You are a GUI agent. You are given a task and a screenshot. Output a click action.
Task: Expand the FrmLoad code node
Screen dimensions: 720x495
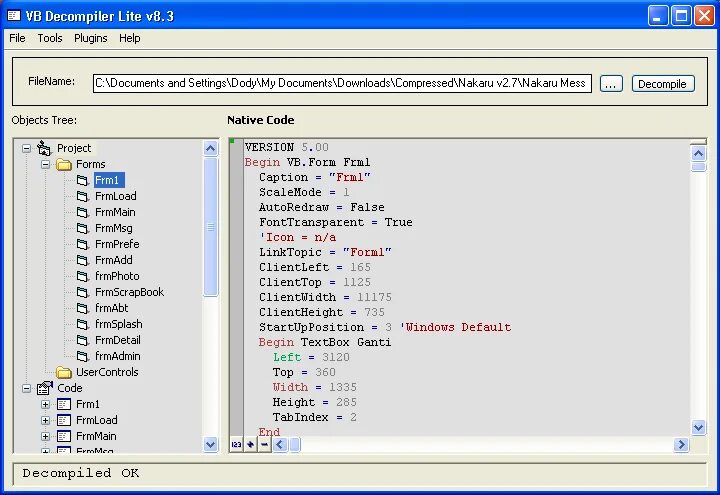click(x=45, y=421)
